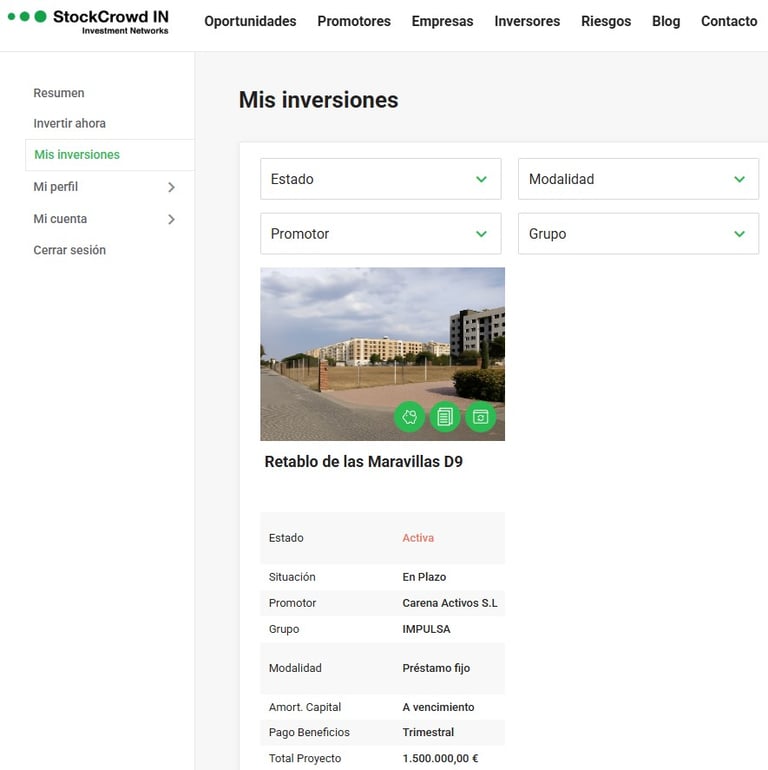Screen dimensions: 768x770
Task: Click the Trimestral payment value
Action: 428,732
